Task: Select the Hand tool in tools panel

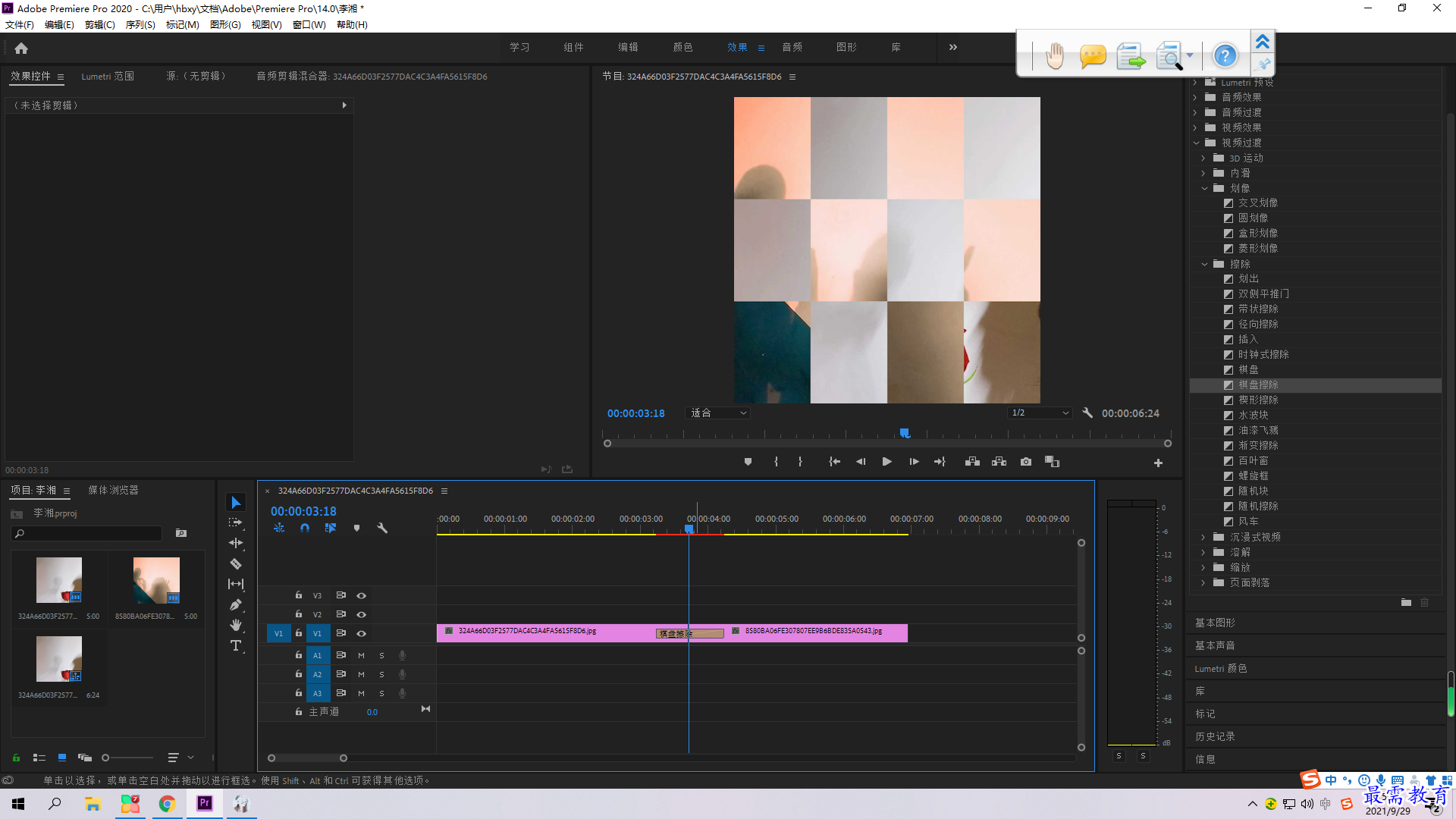Action: click(x=236, y=625)
